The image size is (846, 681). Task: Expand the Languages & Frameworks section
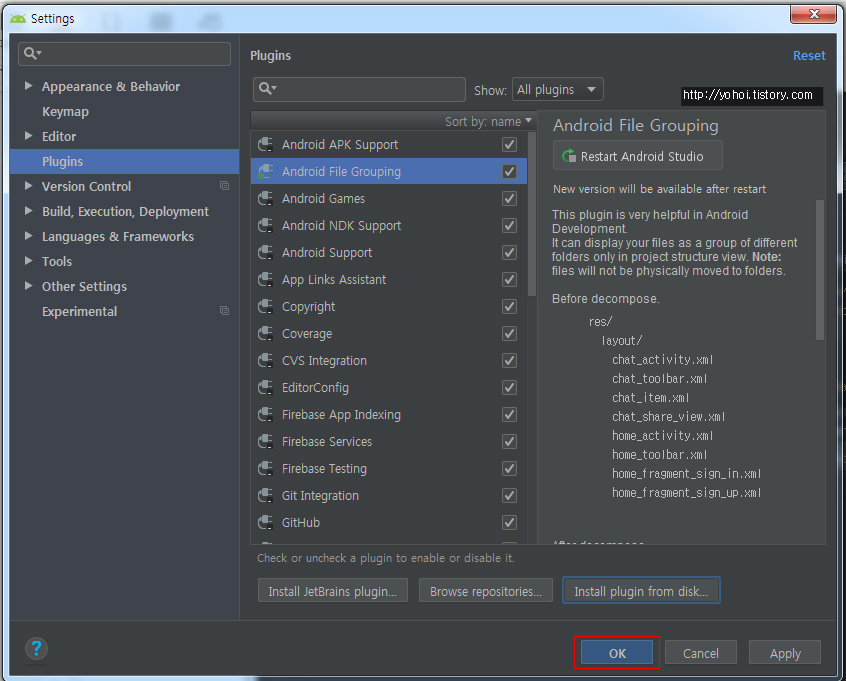tap(29, 236)
